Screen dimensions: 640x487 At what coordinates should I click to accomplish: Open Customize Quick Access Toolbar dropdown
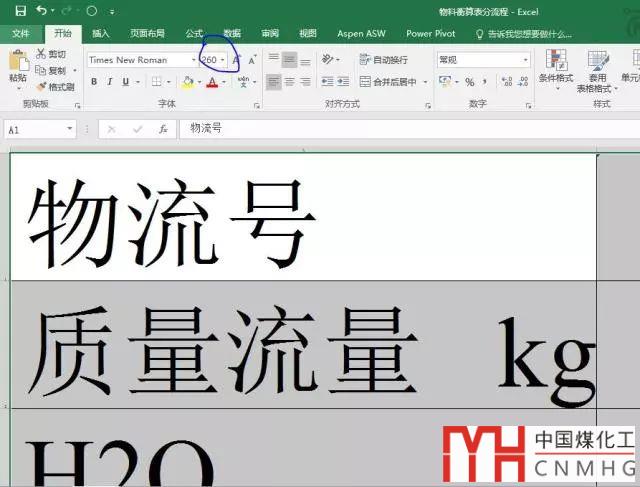click(x=112, y=12)
